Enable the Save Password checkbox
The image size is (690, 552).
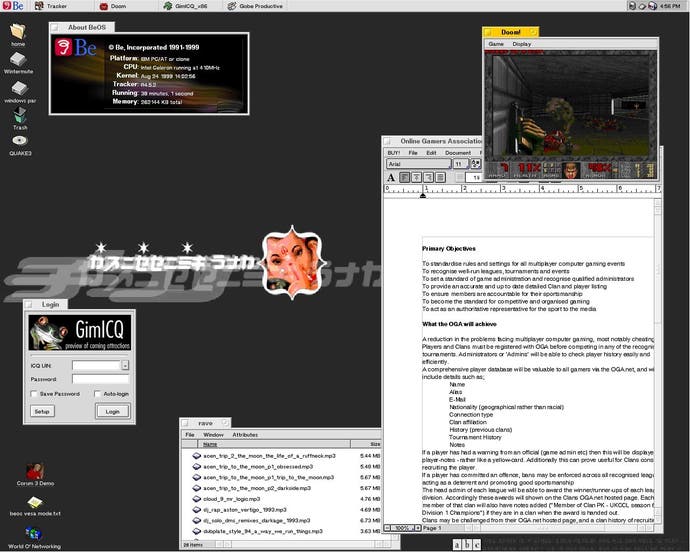[x=34, y=394]
